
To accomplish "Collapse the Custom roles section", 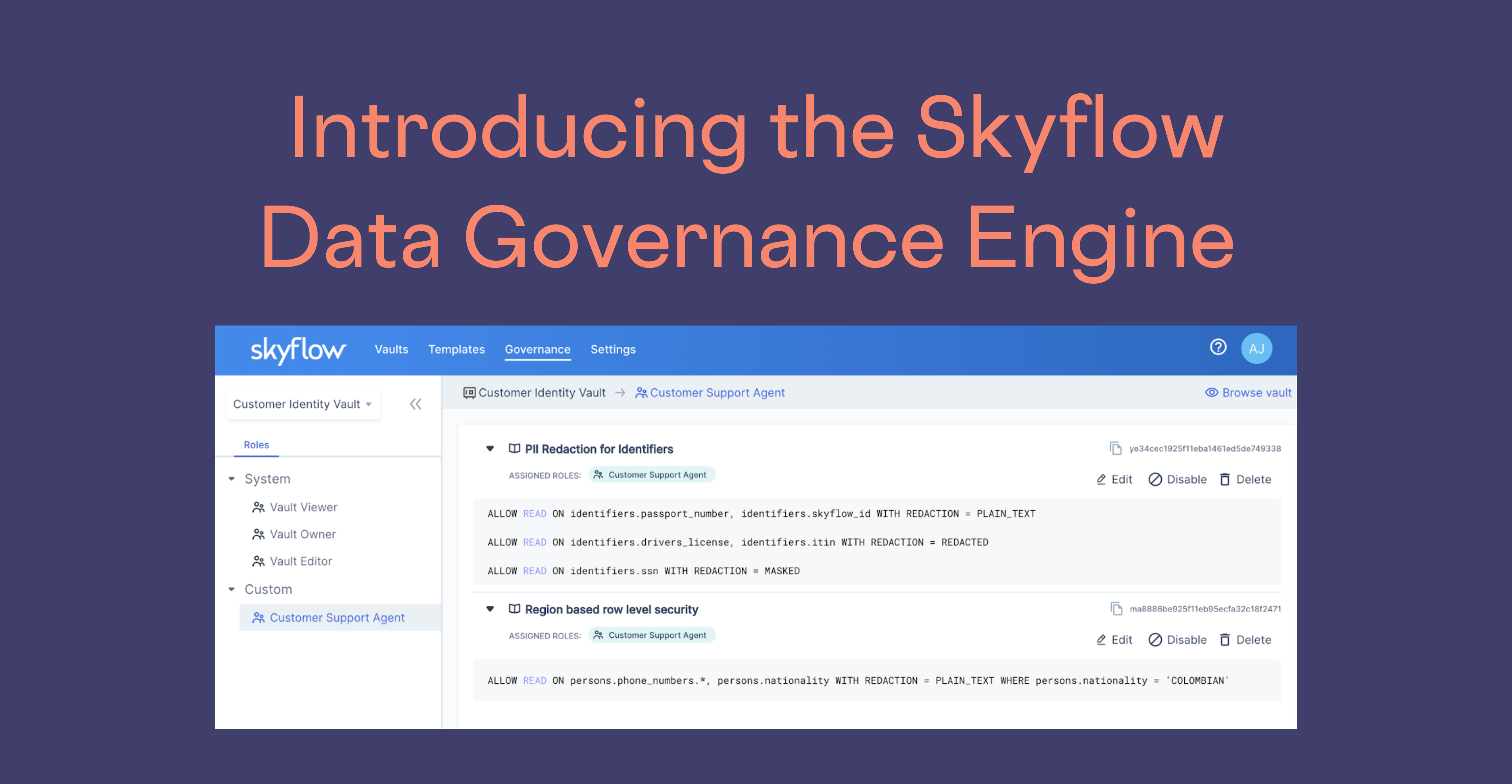I will 231,588.
